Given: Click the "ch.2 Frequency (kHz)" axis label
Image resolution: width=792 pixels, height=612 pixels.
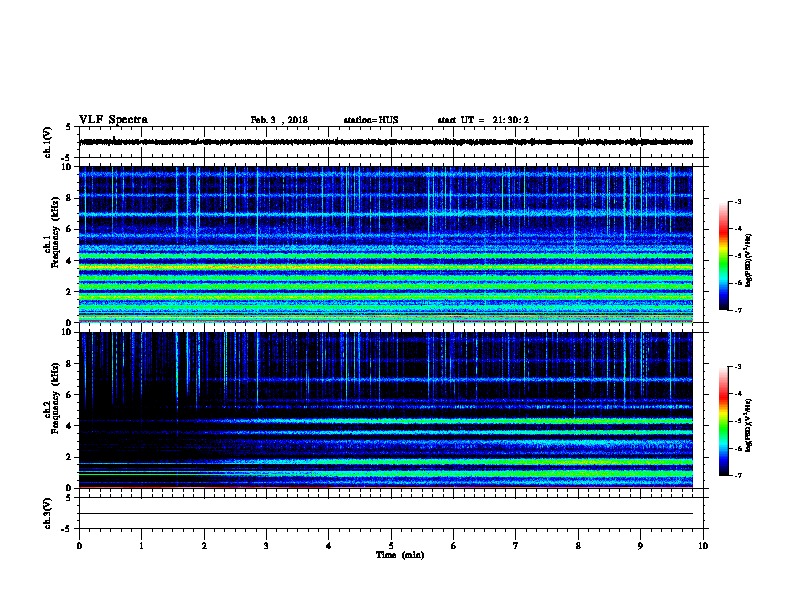Looking at the screenshot, I should point(52,398).
